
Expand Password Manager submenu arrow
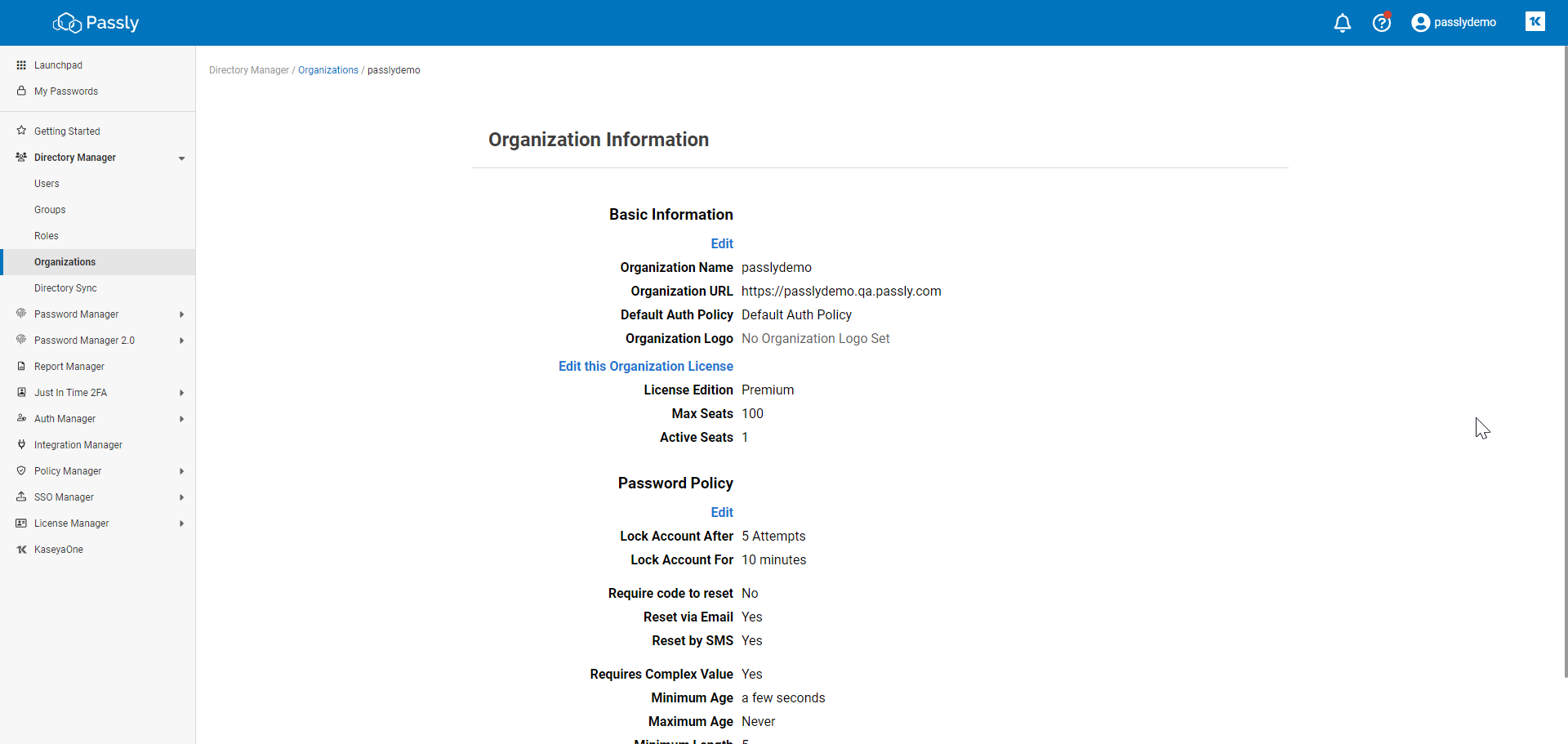pos(181,314)
